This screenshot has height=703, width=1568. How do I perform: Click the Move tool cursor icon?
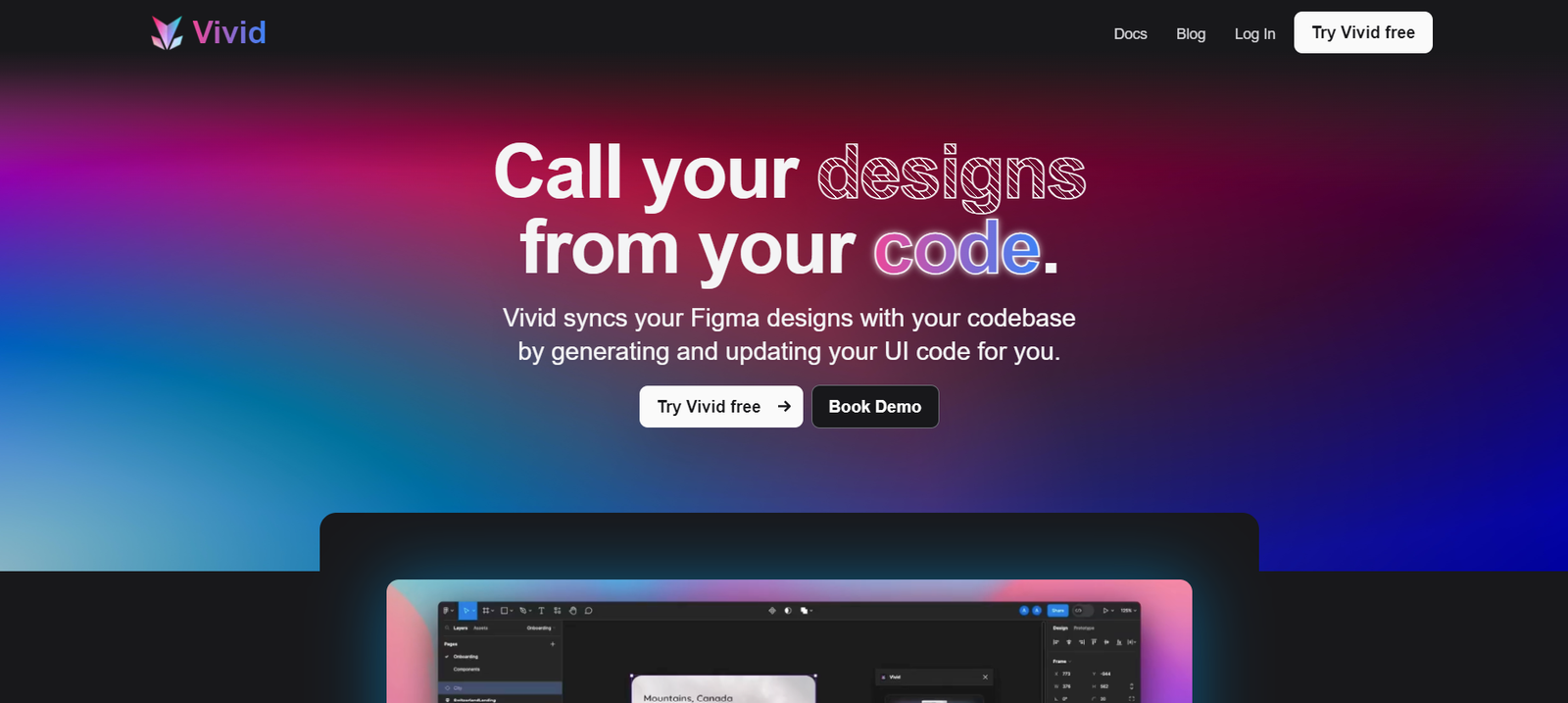[466, 611]
